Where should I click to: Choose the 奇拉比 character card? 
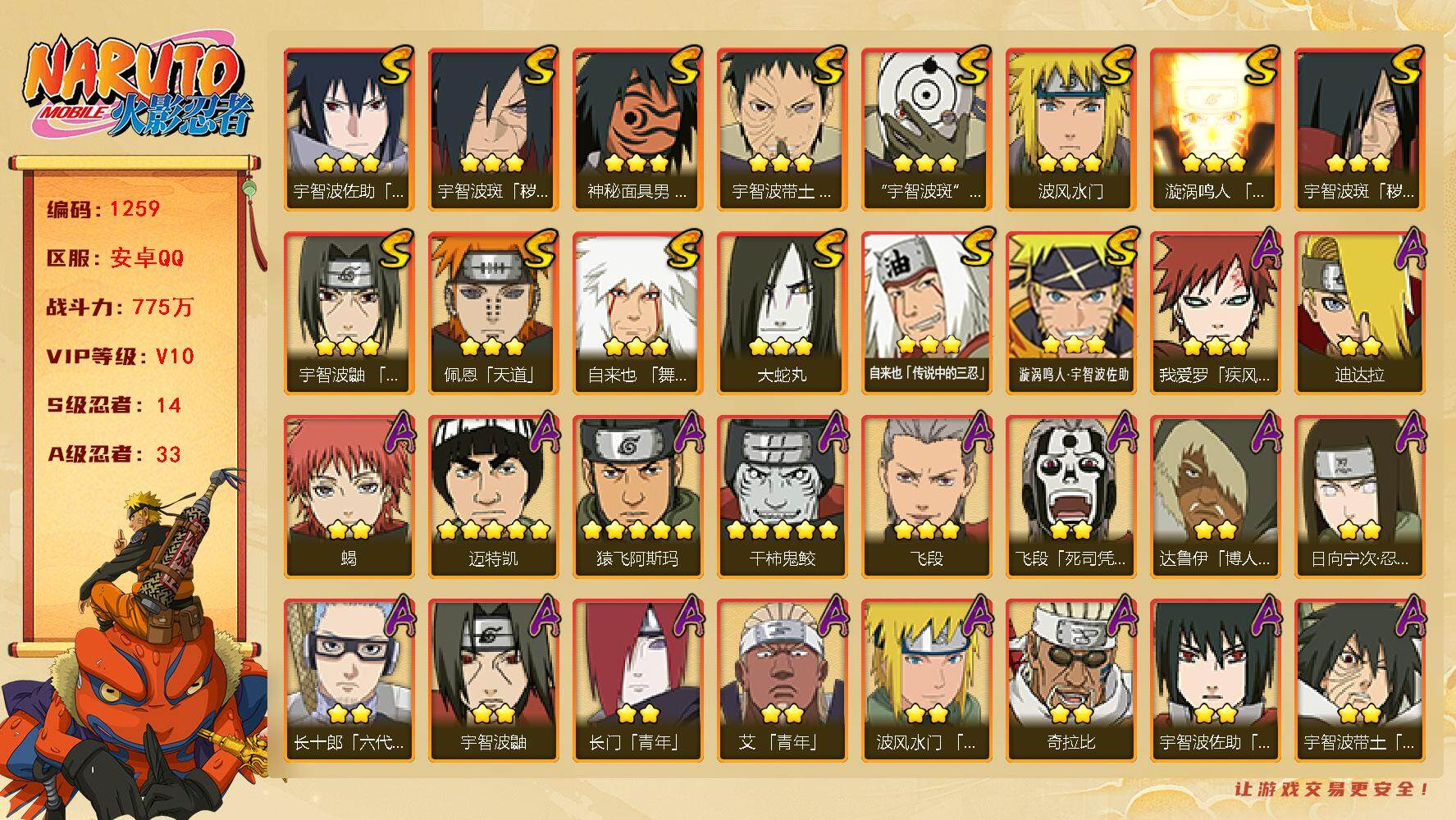click(1070, 681)
